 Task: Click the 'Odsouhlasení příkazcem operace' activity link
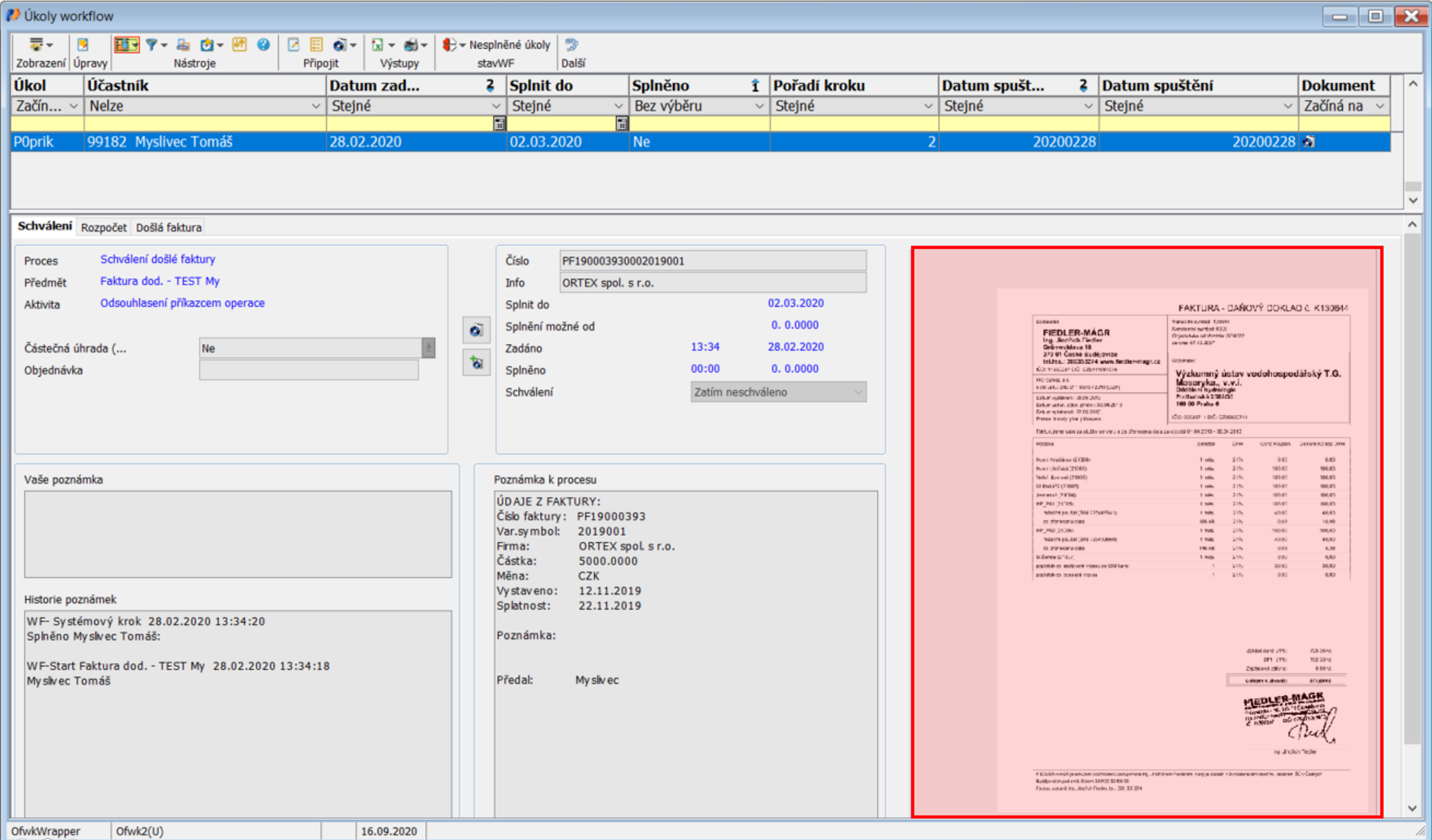(x=182, y=303)
